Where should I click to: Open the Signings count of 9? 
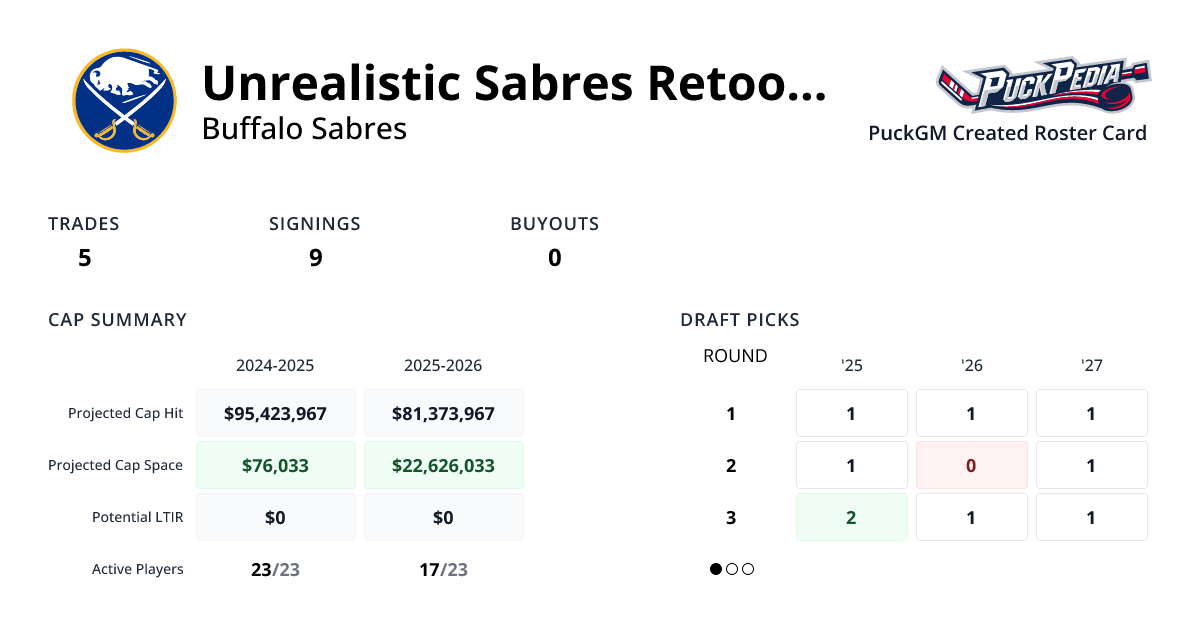(x=315, y=258)
